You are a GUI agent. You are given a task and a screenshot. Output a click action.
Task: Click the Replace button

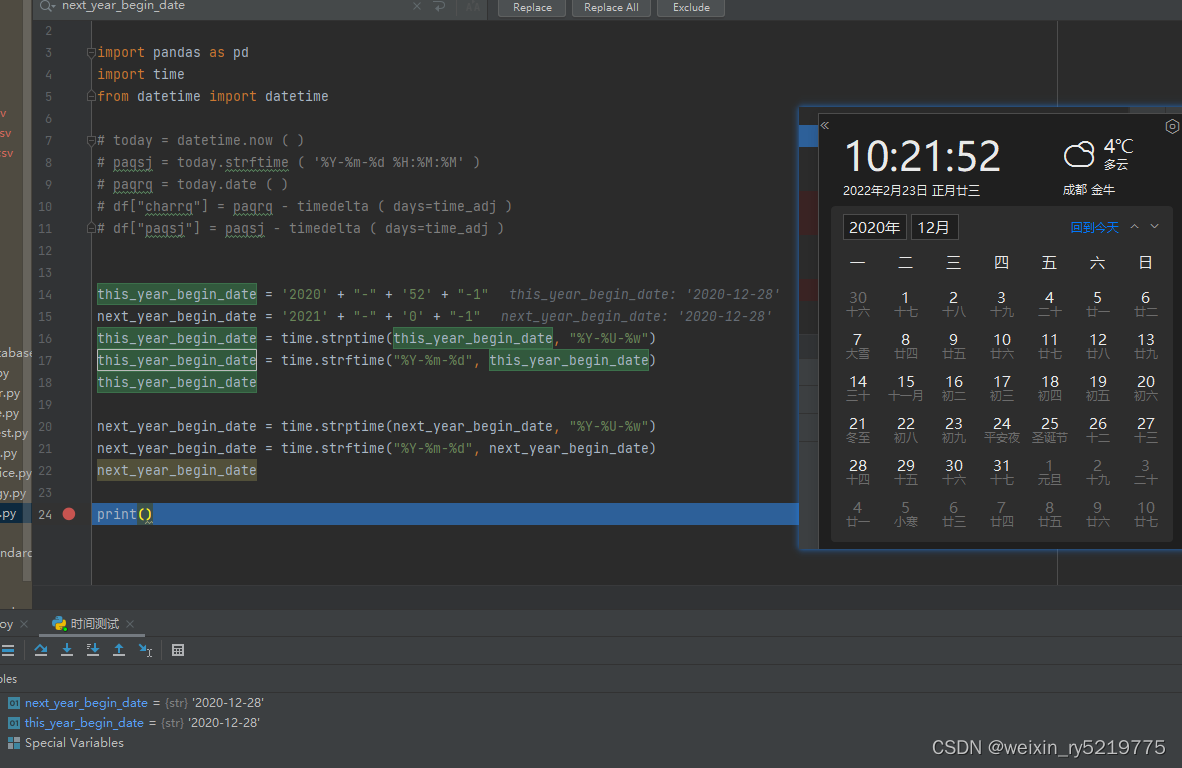[532, 8]
